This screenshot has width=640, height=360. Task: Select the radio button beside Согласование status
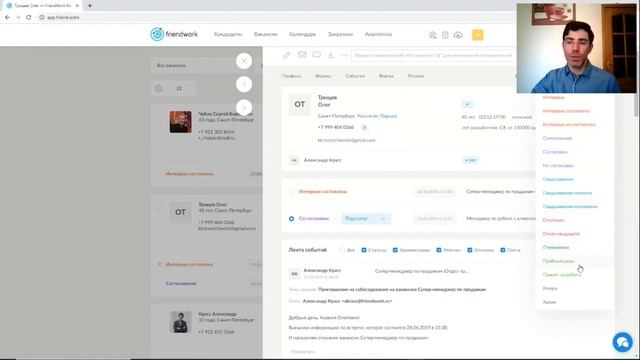[x=291, y=219]
